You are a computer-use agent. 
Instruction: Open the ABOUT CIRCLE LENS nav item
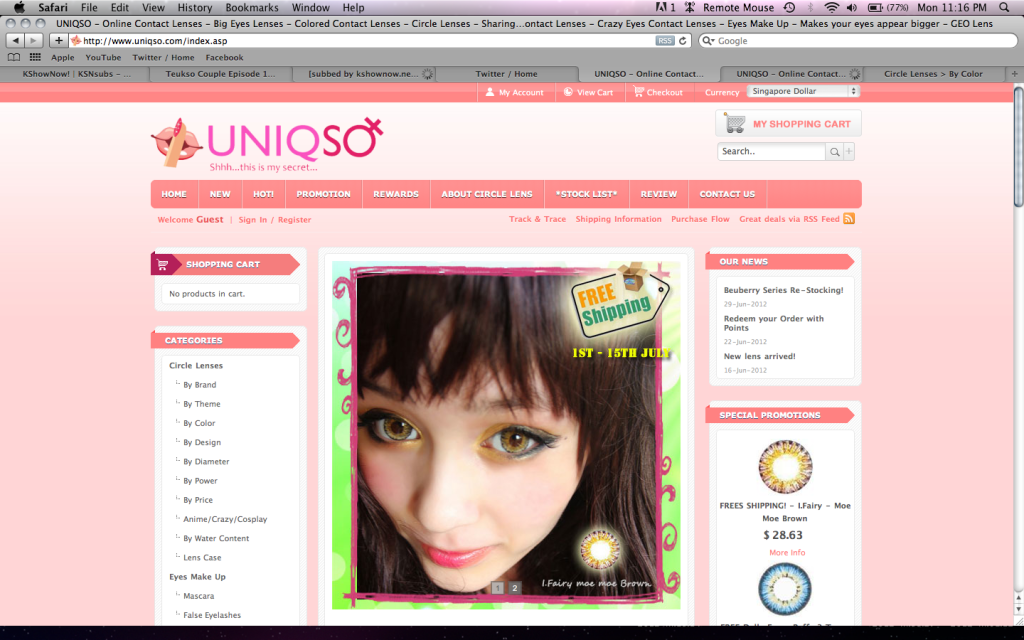coord(487,194)
